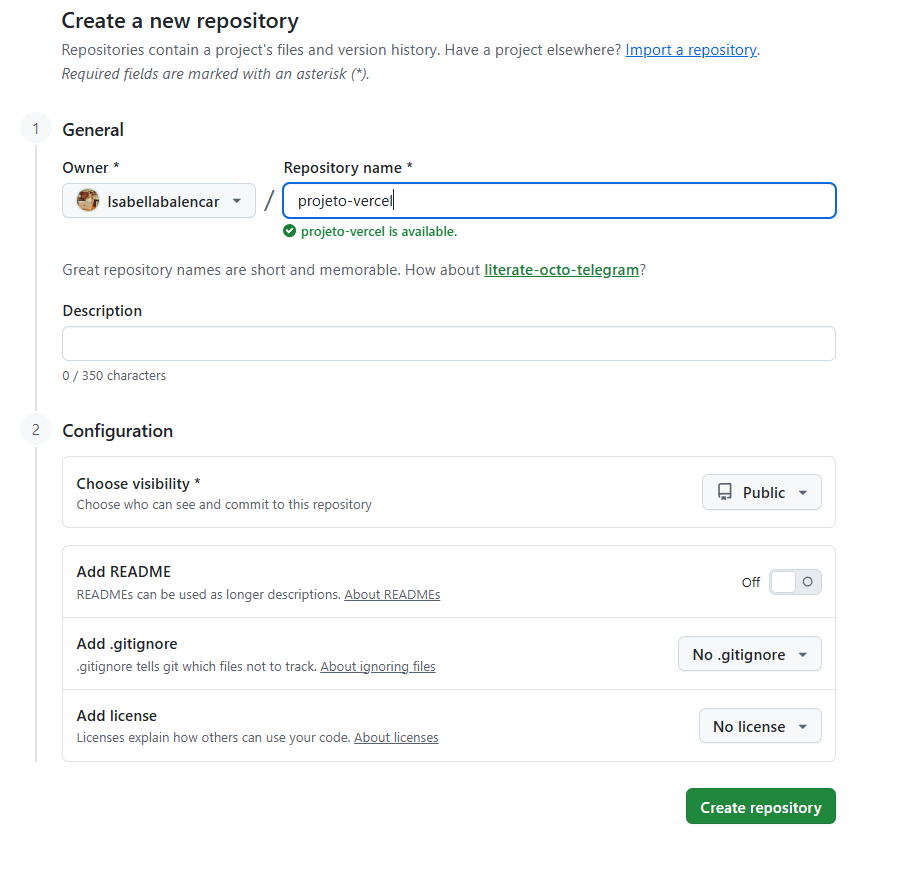This screenshot has width=902, height=869.
Task: Click into the Description input box
Action: click(448, 343)
